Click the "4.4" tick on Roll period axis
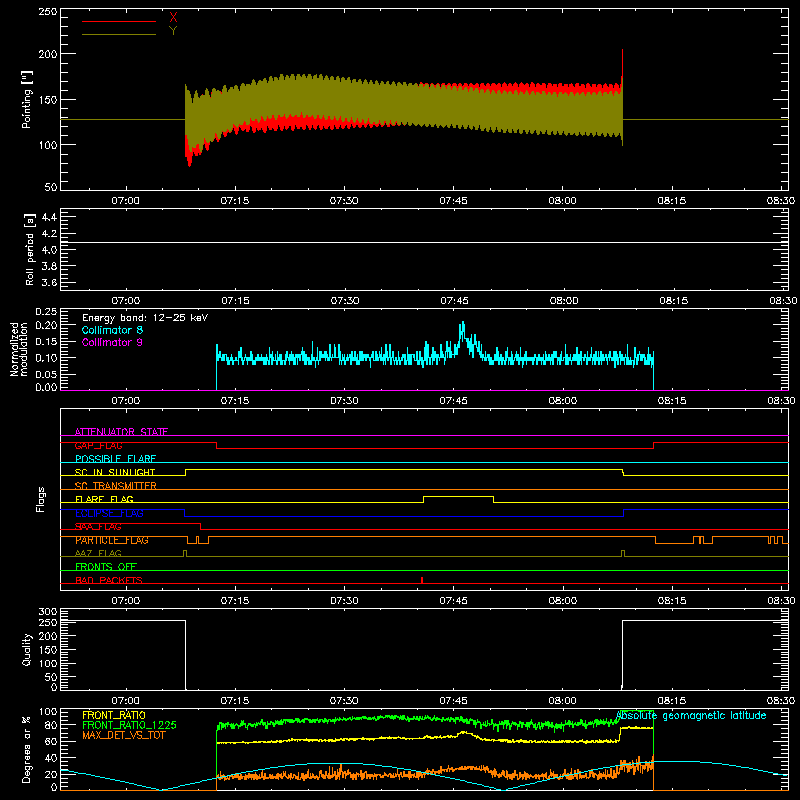Image resolution: width=800 pixels, height=800 pixels. [x=49, y=218]
